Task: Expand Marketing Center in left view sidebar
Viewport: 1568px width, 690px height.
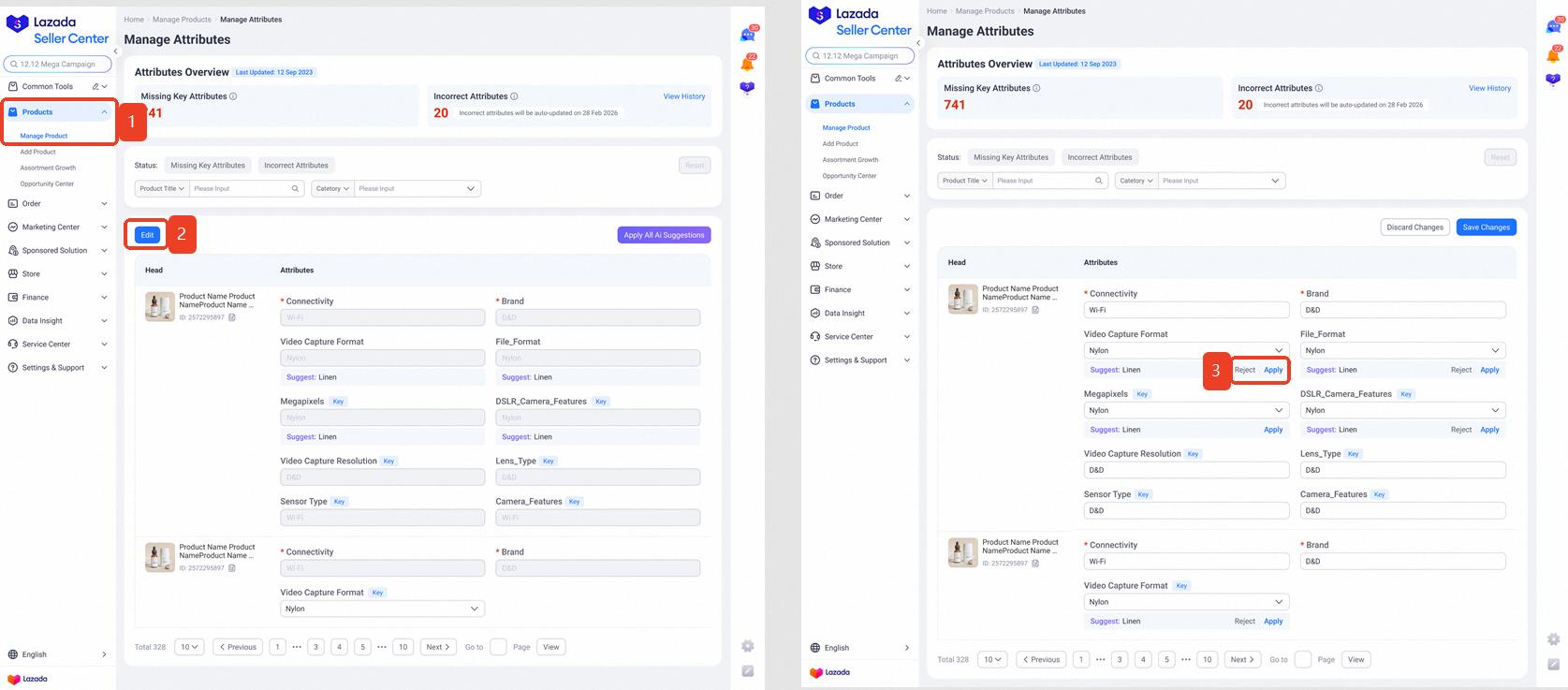Action: pyautogui.click(x=104, y=227)
